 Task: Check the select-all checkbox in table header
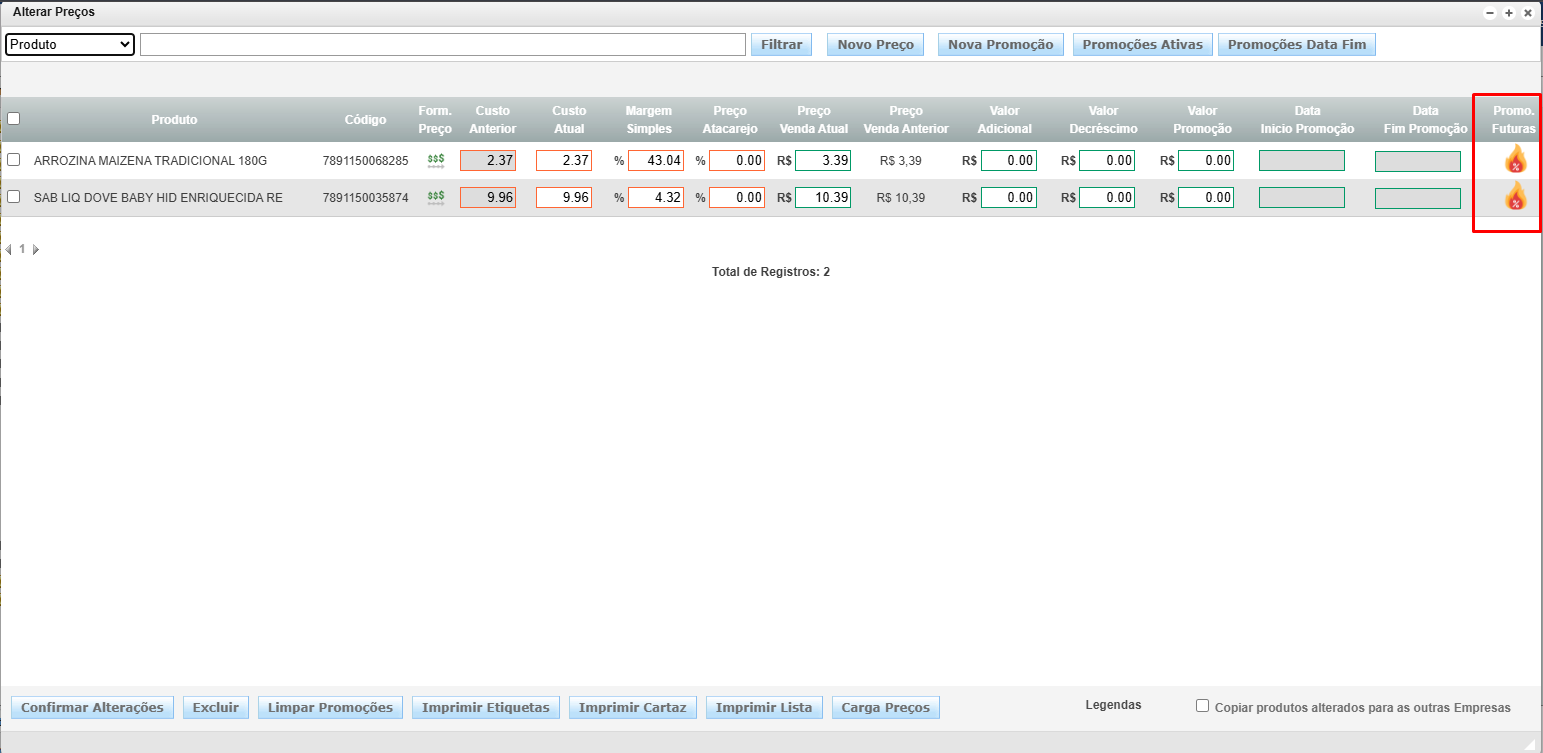point(14,118)
